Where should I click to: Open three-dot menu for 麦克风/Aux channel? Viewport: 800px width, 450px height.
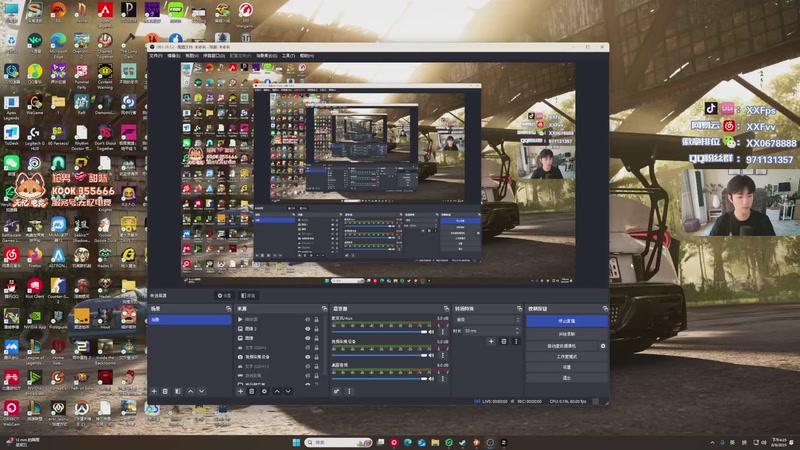click(x=443, y=332)
